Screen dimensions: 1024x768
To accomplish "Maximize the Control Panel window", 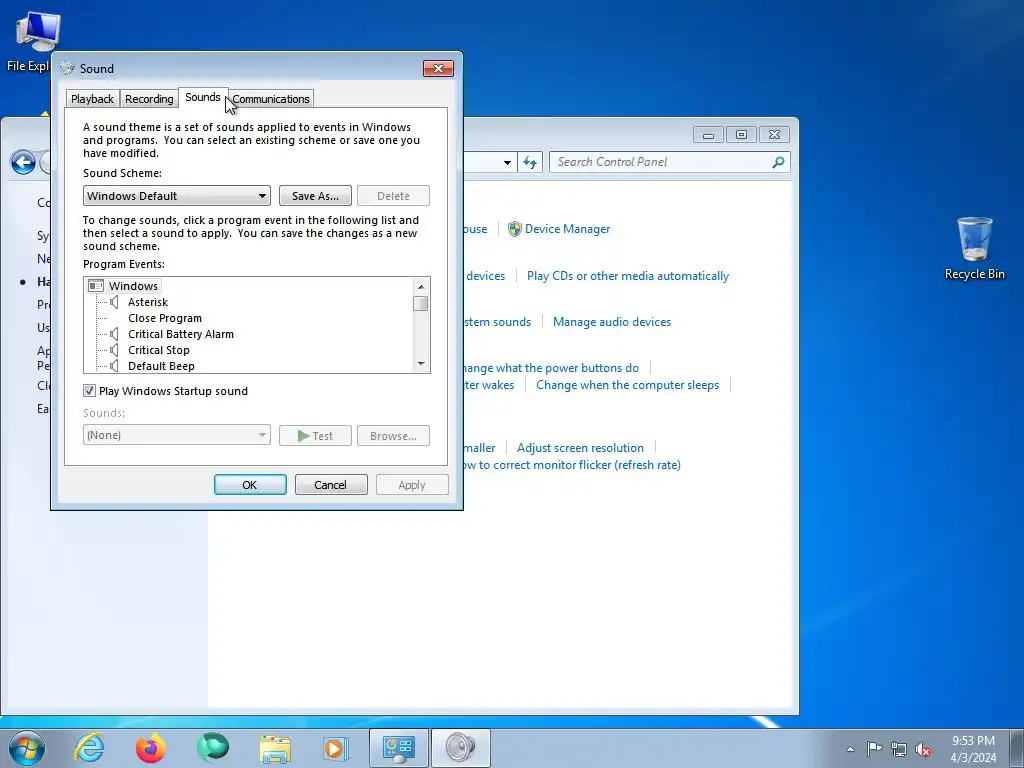I will click(x=741, y=135).
